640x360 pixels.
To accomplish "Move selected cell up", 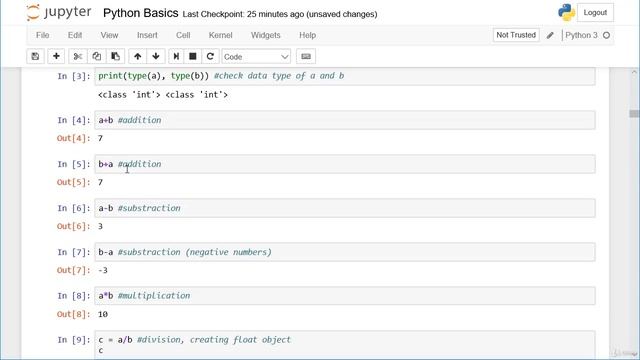I will [138, 56].
